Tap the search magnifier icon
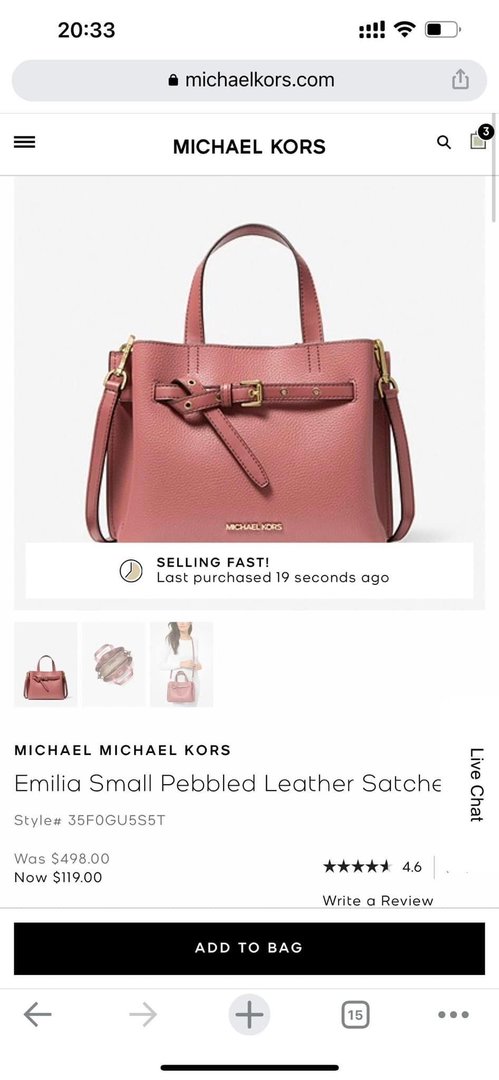 (x=445, y=142)
